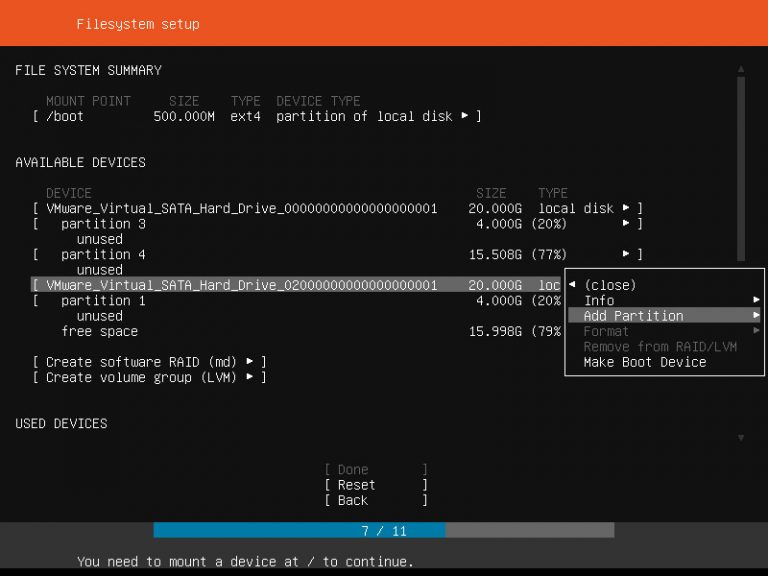Select the /boot mount point row
Screen dimensions: 768x576
click(257, 117)
